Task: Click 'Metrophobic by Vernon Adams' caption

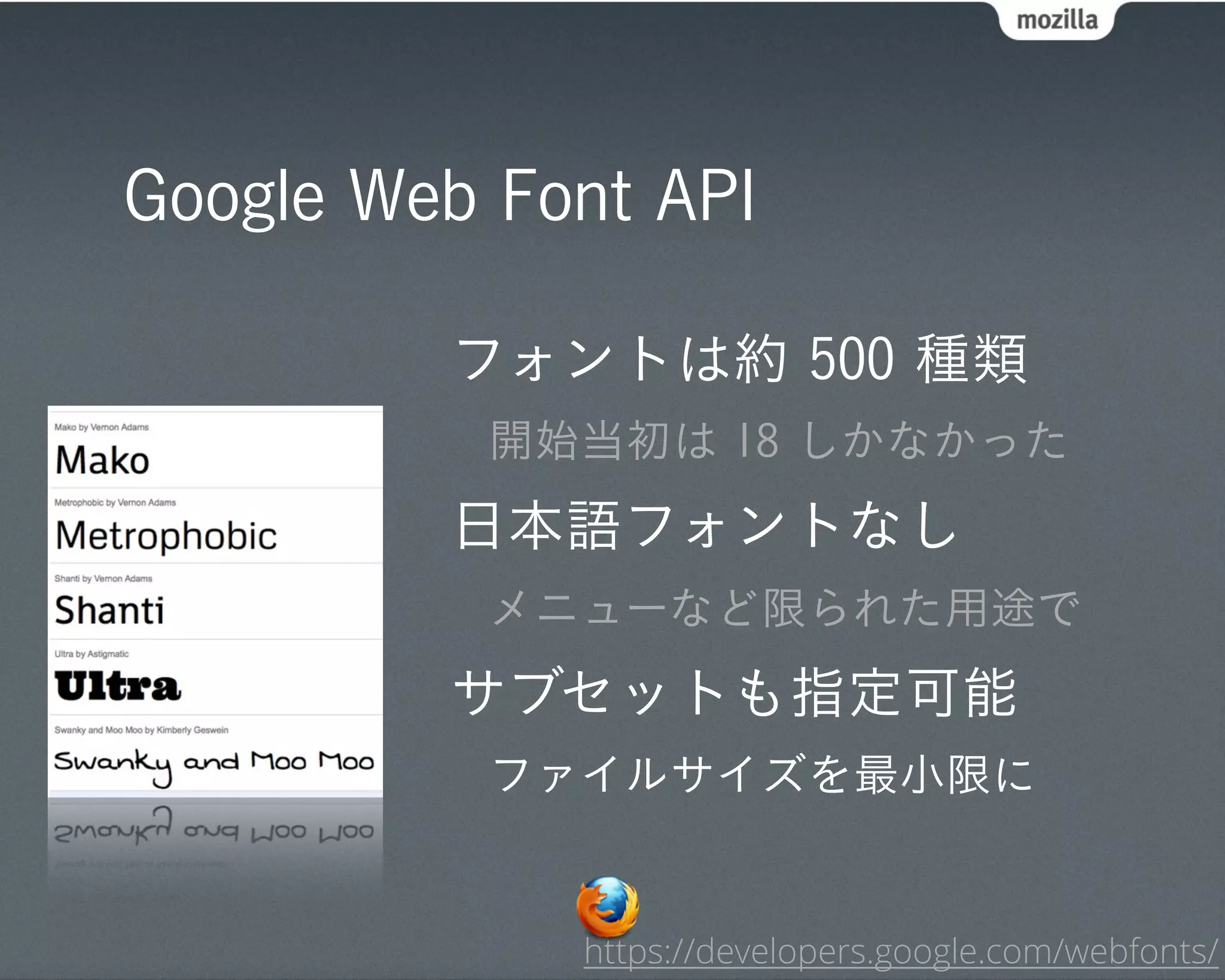Action: (x=115, y=503)
